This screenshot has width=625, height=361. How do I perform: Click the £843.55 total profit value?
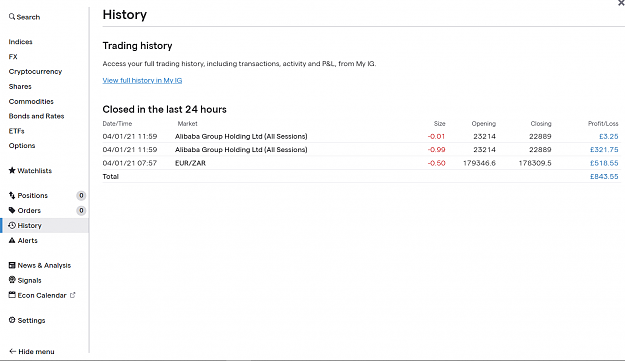pyautogui.click(x=604, y=177)
